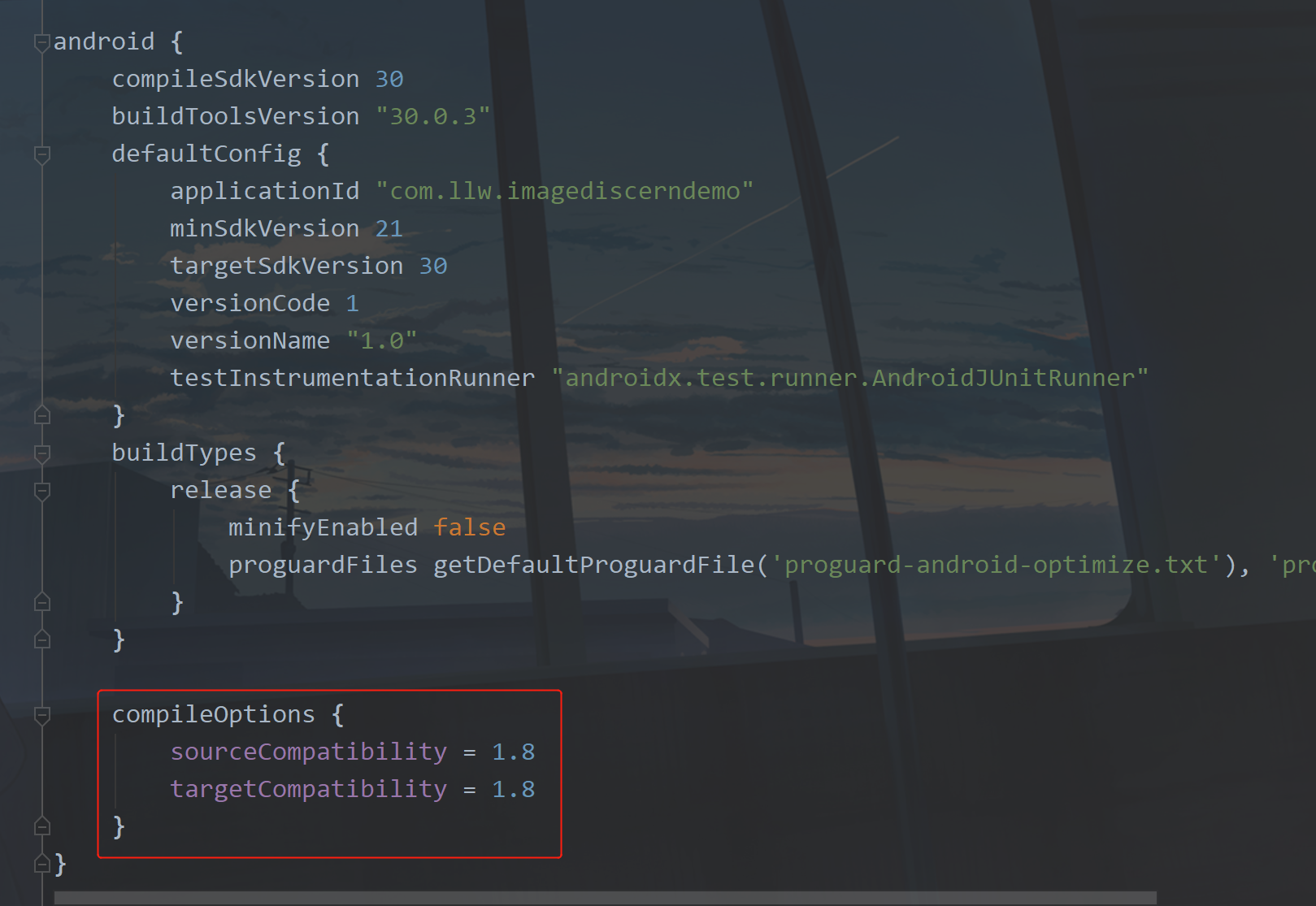This screenshot has width=1316, height=906.
Task: Click the value 21 after minSdkVersion
Action: tap(389, 228)
